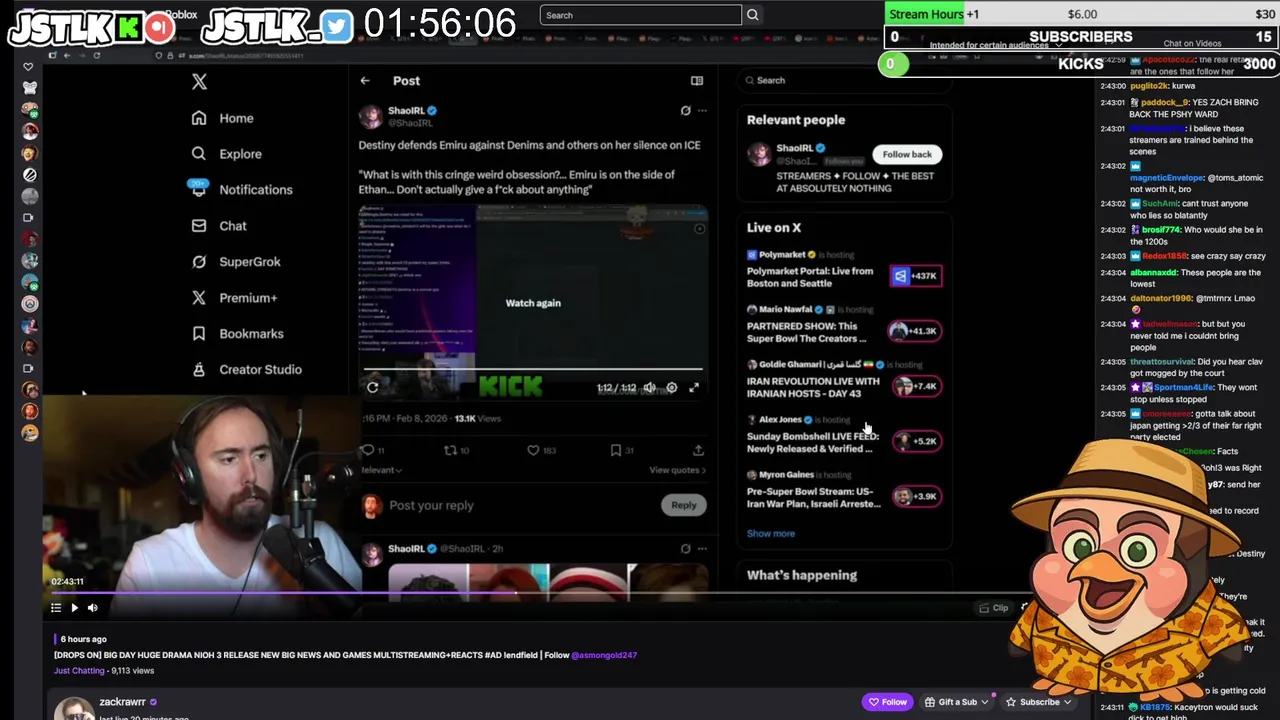The width and height of the screenshot is (1280, 720).
Task: Open more options on second ShaoIRL post
Action: click(x=702, y=548)
